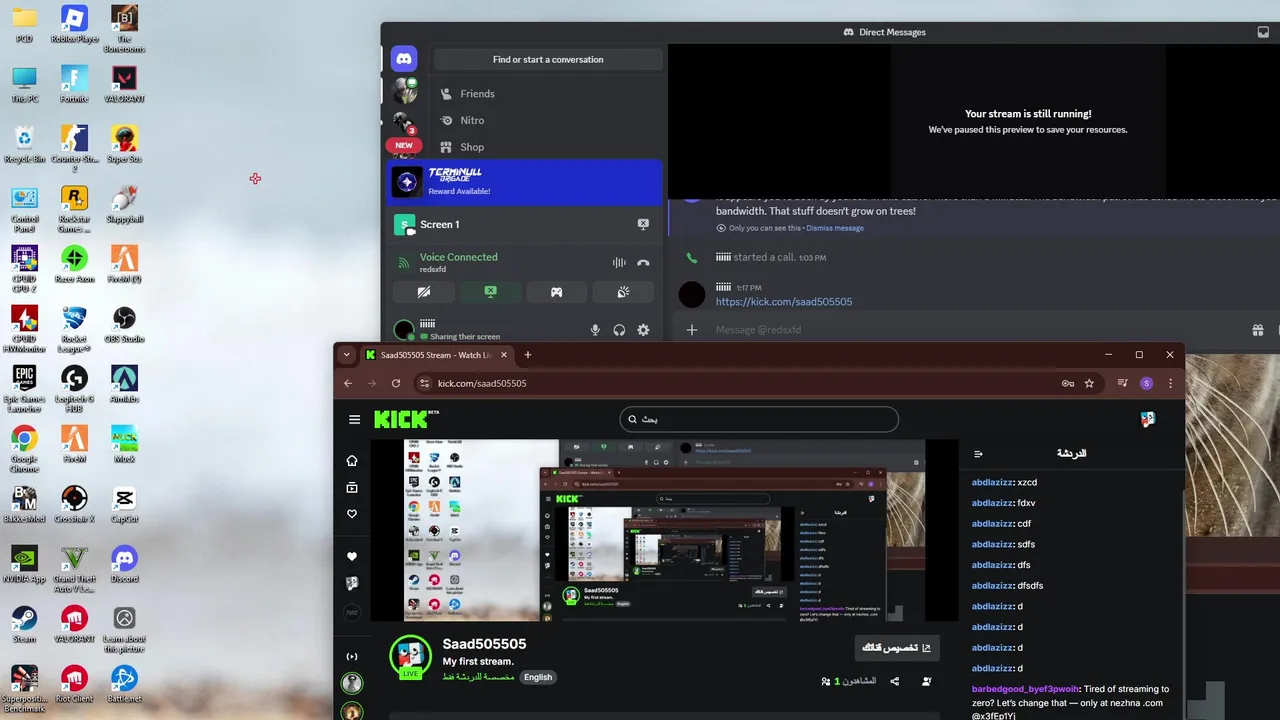Open the kick.com/saad505505 link in Discord chat
Screen dimensions: 1280x720
click(784, 301)
